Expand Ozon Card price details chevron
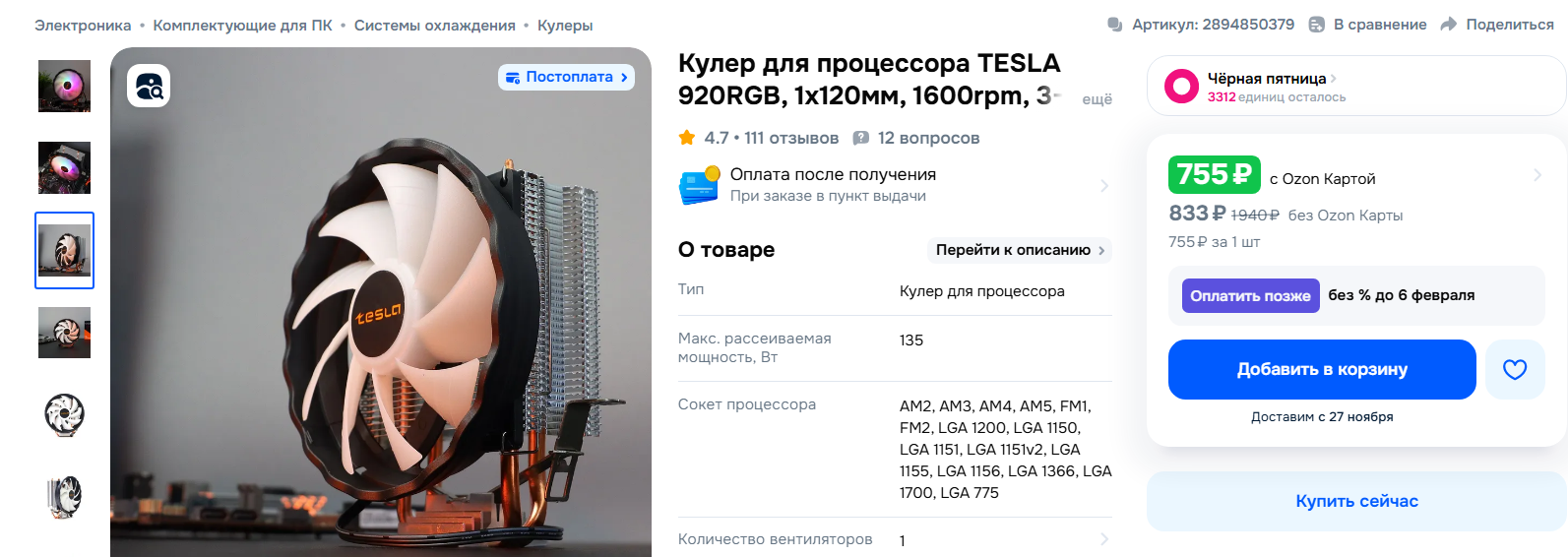The image size is (1568, 557). pyautogui.click(x=1537, y=175)
